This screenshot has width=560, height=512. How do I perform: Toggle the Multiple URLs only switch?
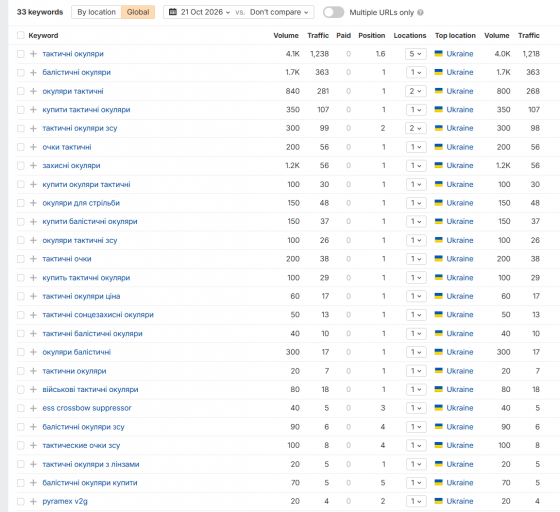tap(333, 12)
